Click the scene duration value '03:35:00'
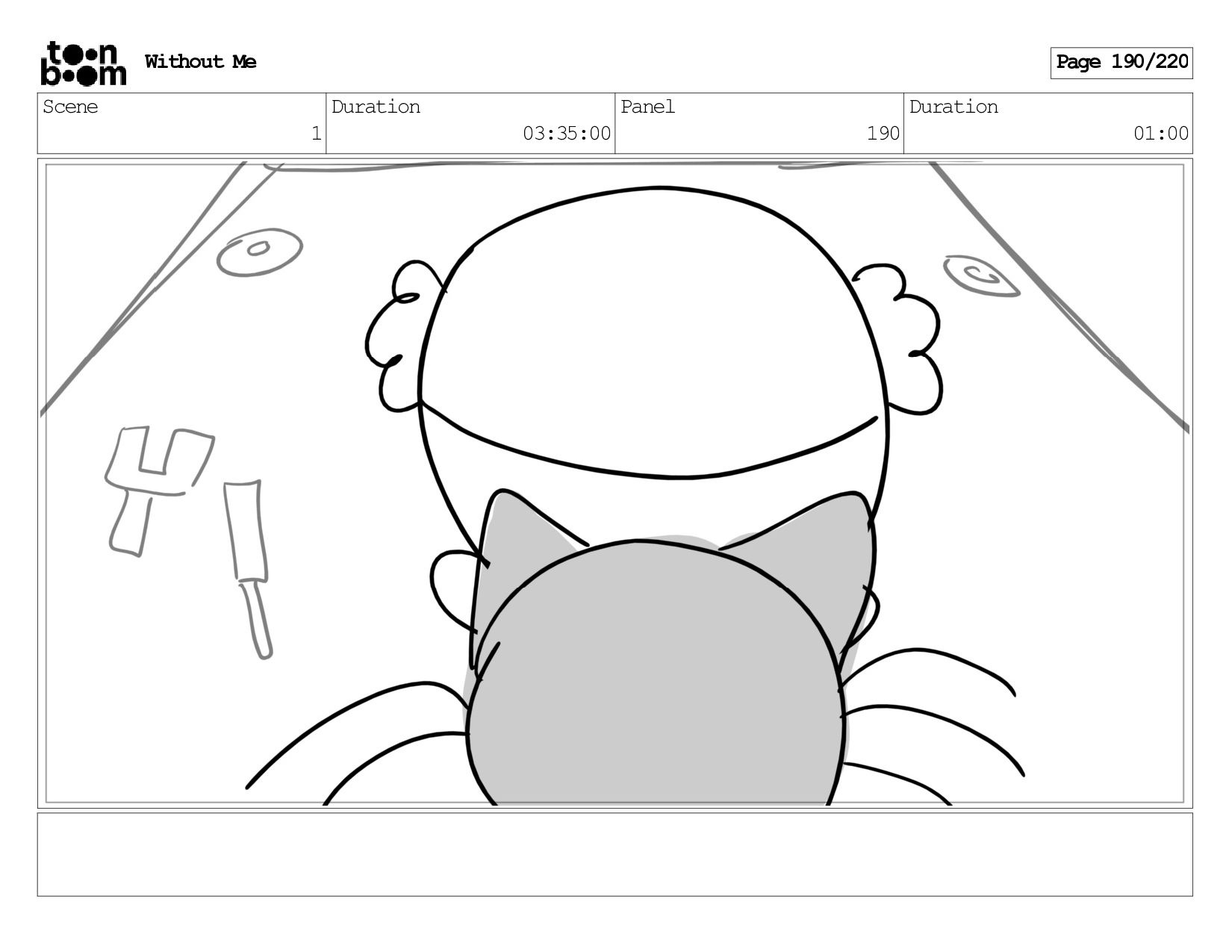 click(x=567, y=134)
